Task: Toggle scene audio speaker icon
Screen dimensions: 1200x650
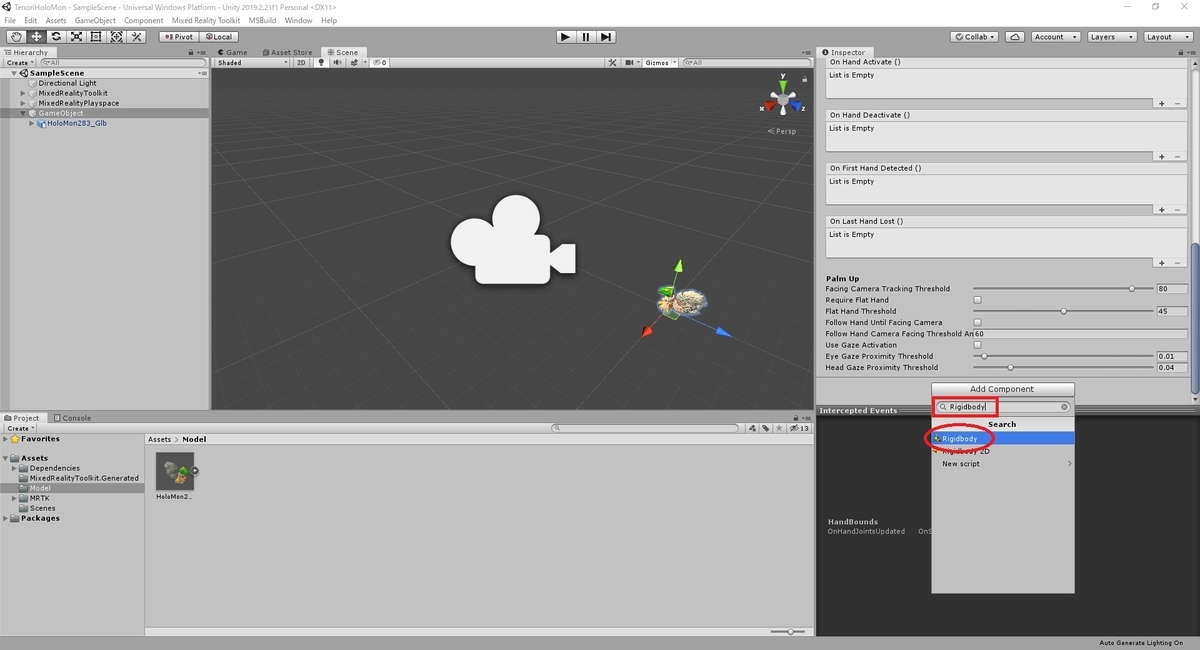Action: 337,62
